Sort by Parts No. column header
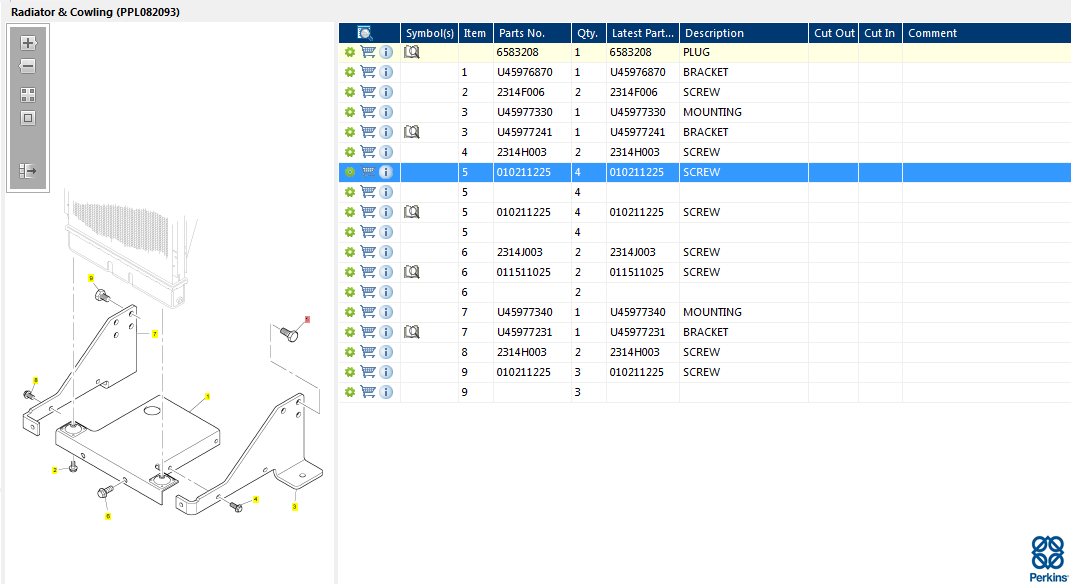Screen dimensions: 1071x584 (532, 33)
